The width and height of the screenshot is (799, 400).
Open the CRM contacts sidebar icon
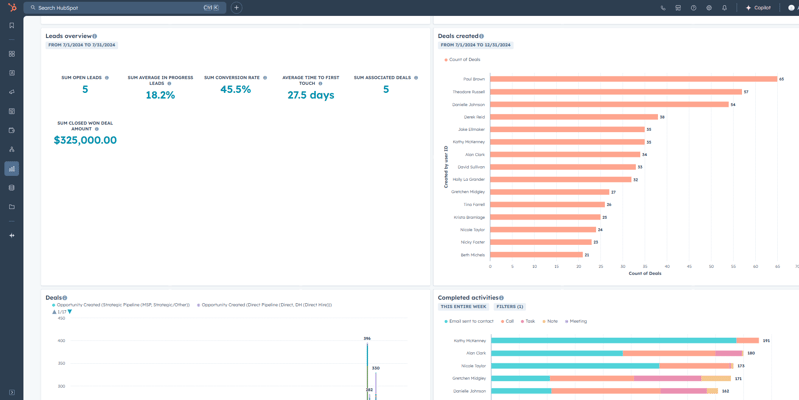click(12, 73)
